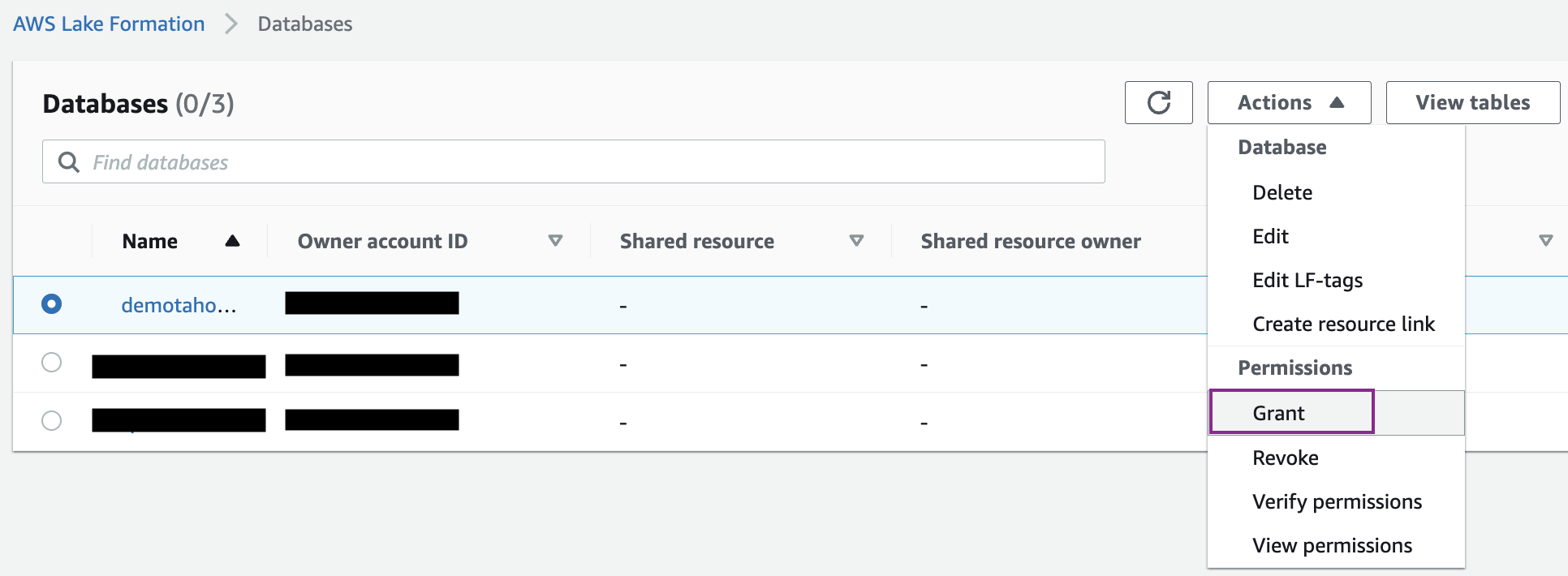Select Edit LF-tags menu option
This screenshot has height=576, width=1568.
(x=1307, y=280)
